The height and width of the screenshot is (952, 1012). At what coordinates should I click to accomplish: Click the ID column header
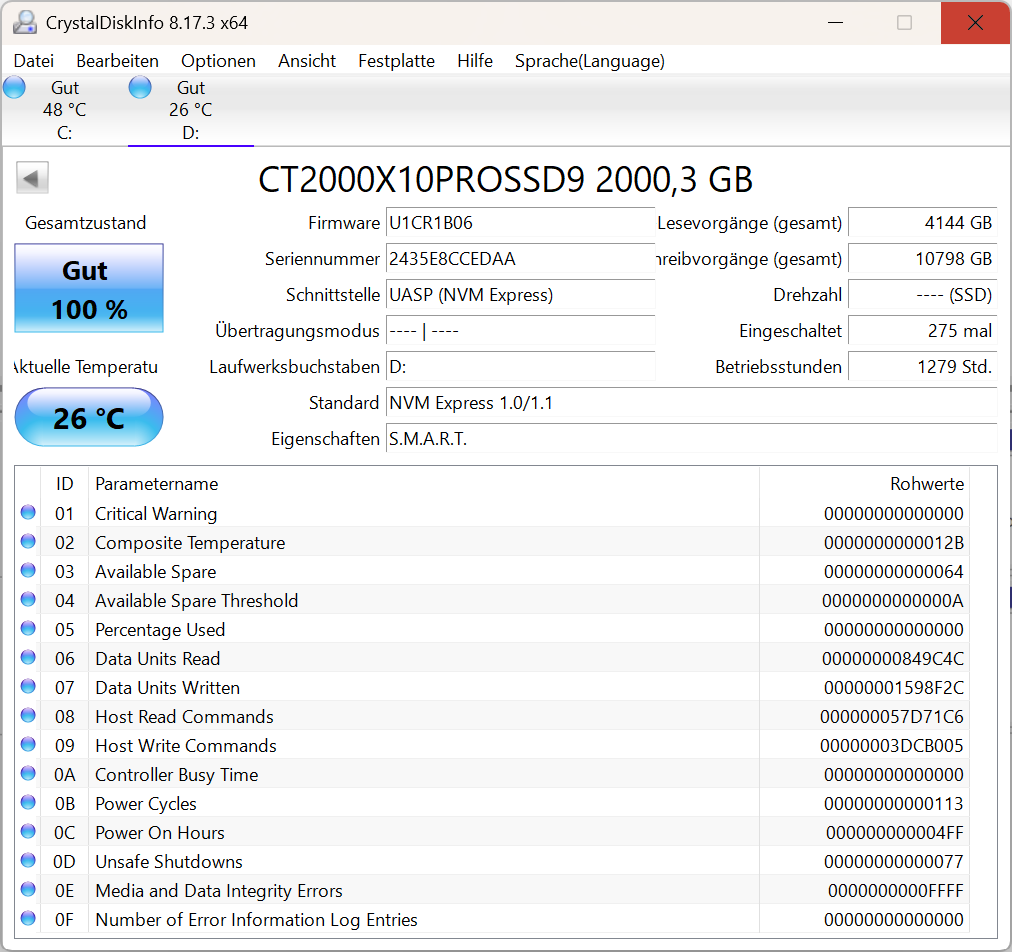(x=64, y=483)
